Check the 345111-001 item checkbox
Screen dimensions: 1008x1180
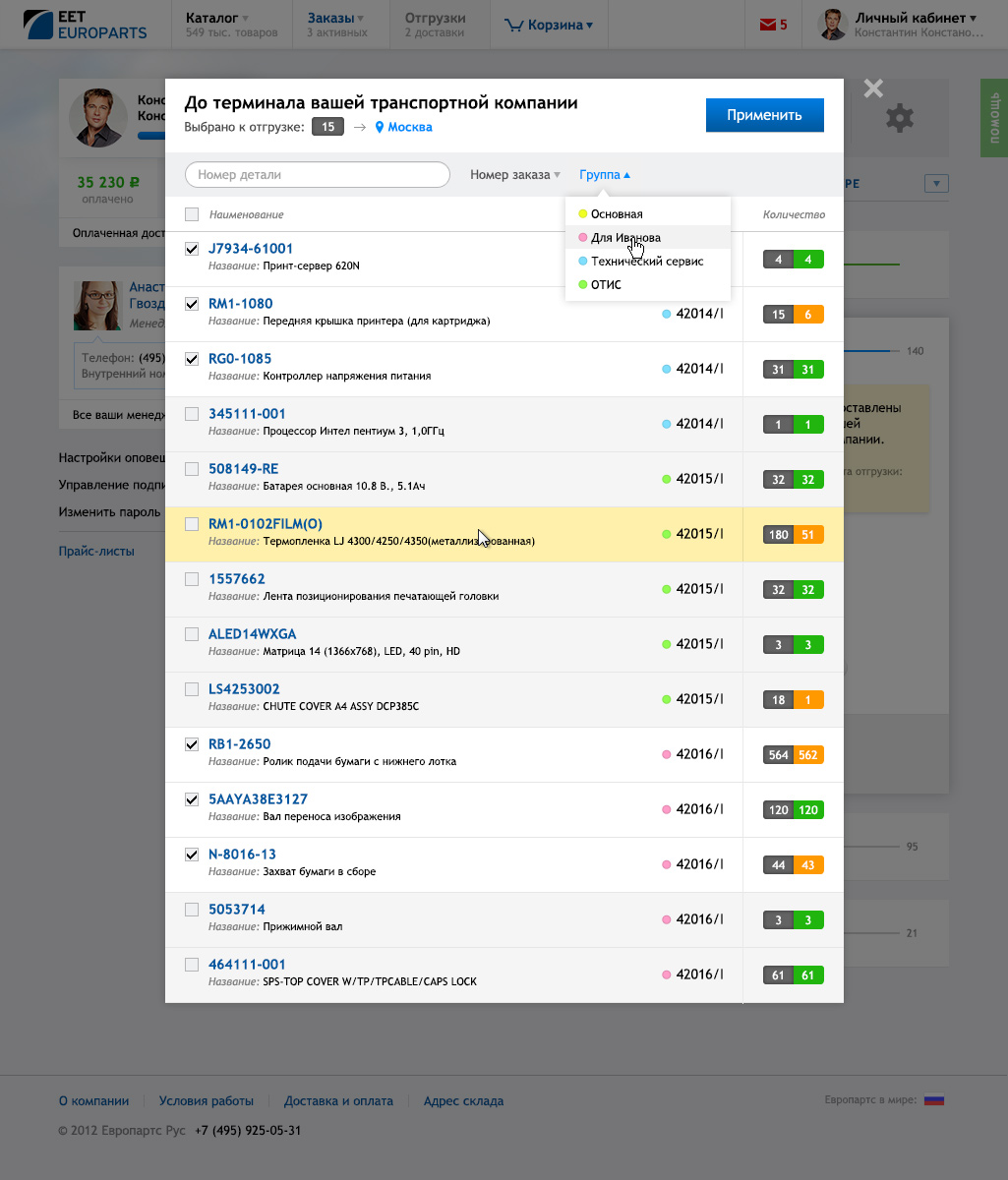click(x=192, y=414)
